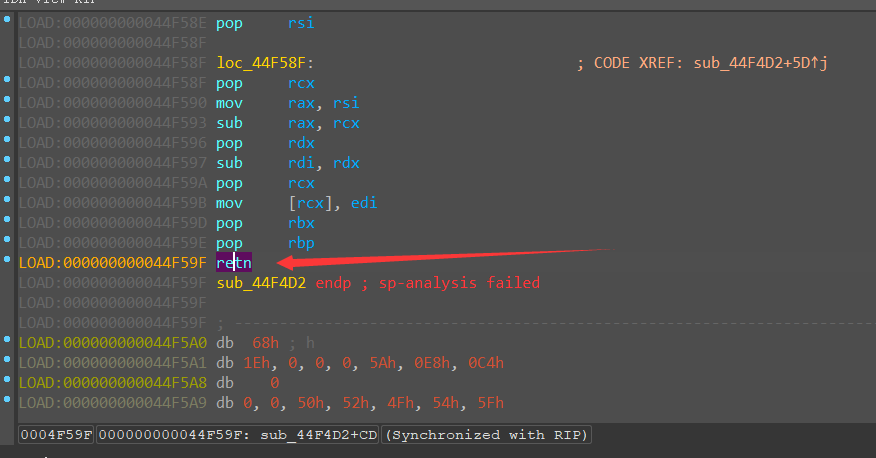Select mov [rcx], edi instruction
The image size is (876, 458).
297,203
